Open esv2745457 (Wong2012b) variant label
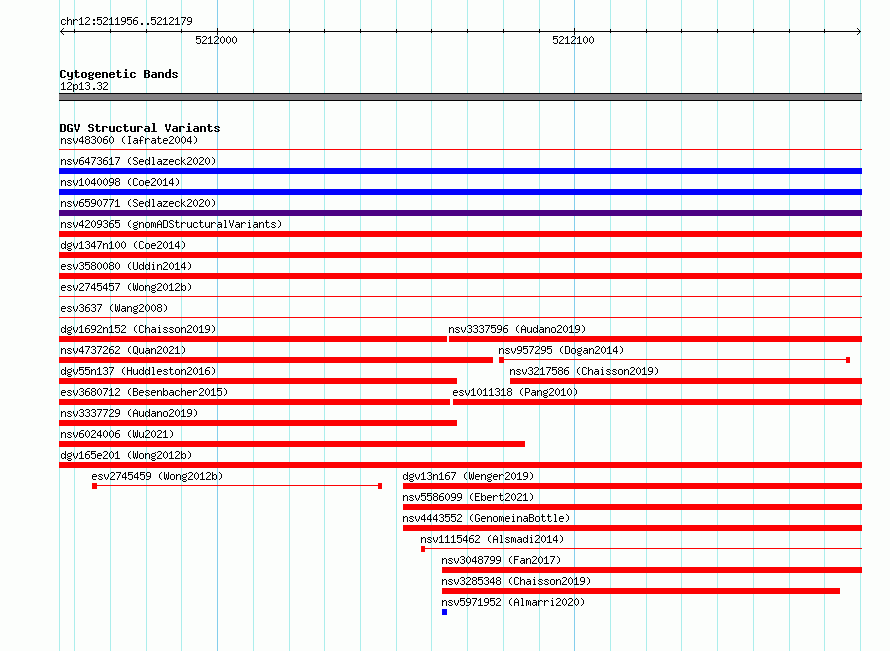The width and height of the screenshot is (890, 651). pos(126,287)
